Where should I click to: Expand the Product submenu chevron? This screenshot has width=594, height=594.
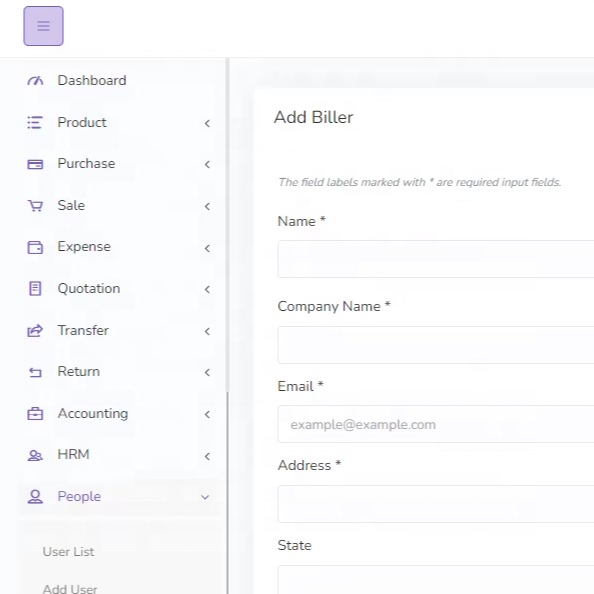(207, 123)
